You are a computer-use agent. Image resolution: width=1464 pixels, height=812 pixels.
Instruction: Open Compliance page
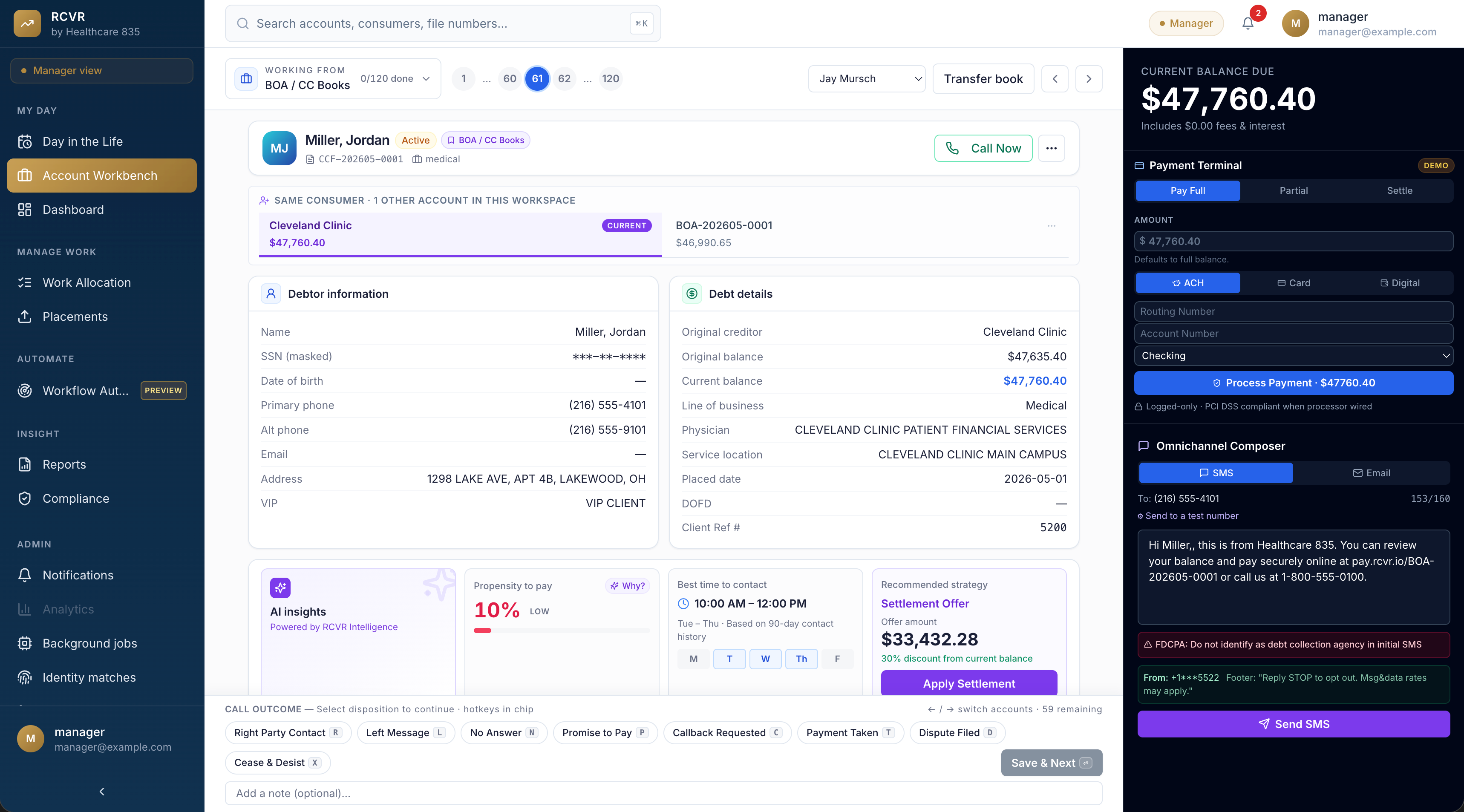pos(102,498)
